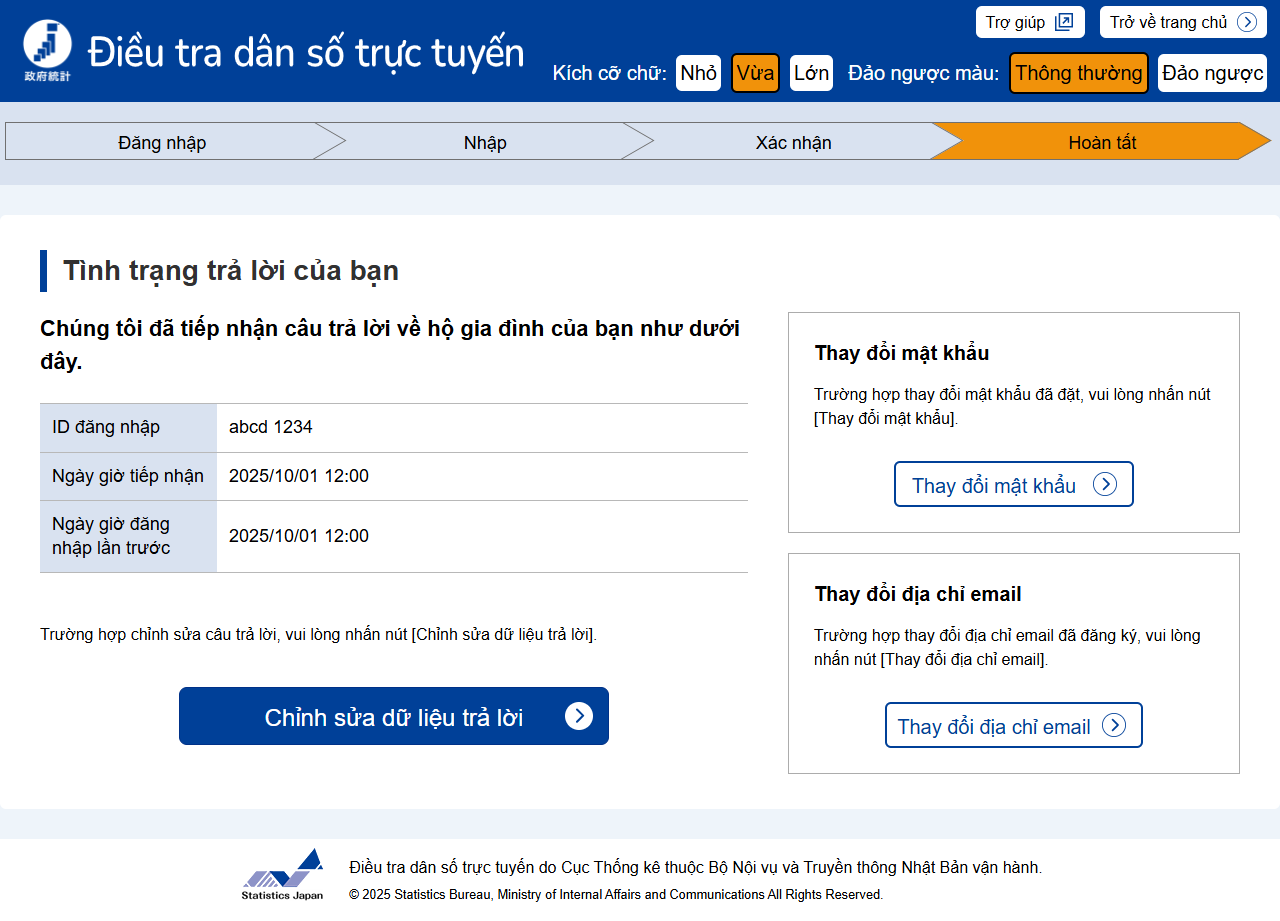
Task: Select the Vừa font size option
Action: [755, 73]
